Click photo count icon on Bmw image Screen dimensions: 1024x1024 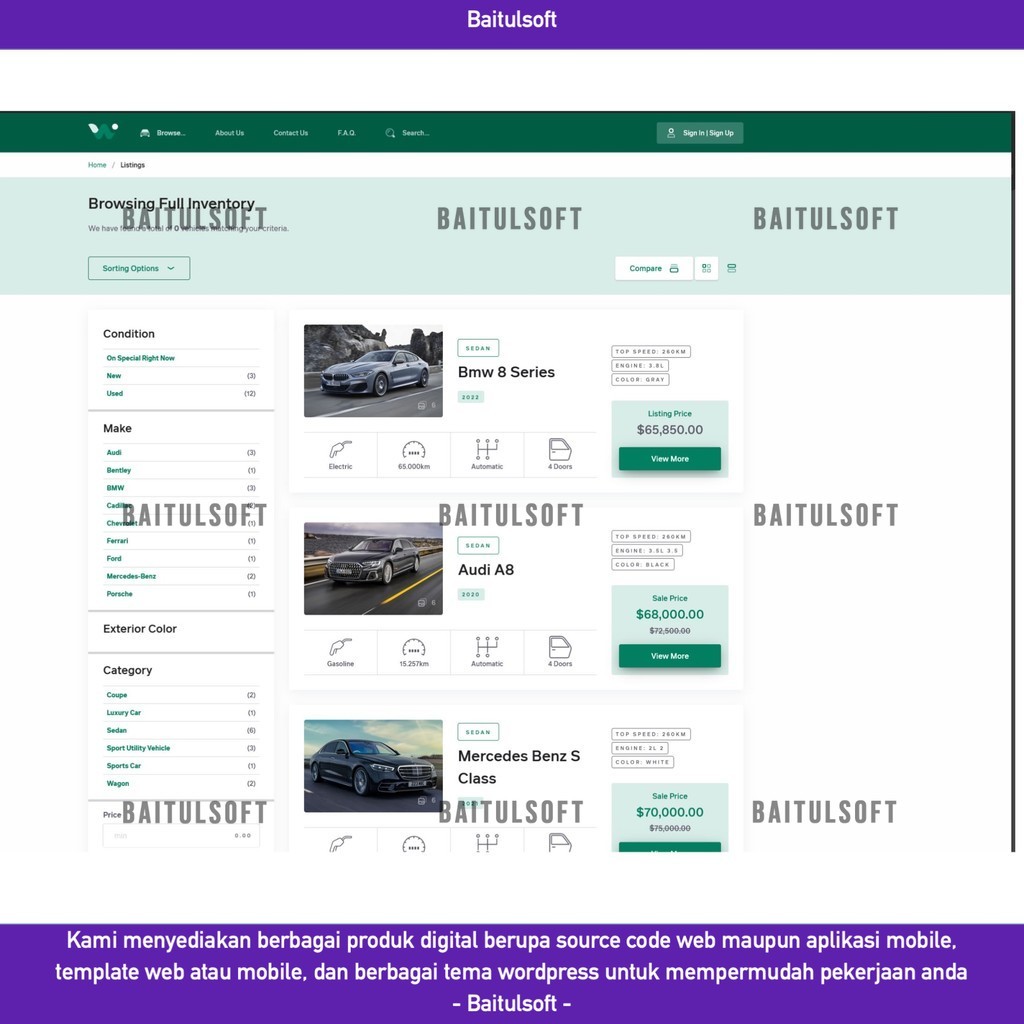422,406
